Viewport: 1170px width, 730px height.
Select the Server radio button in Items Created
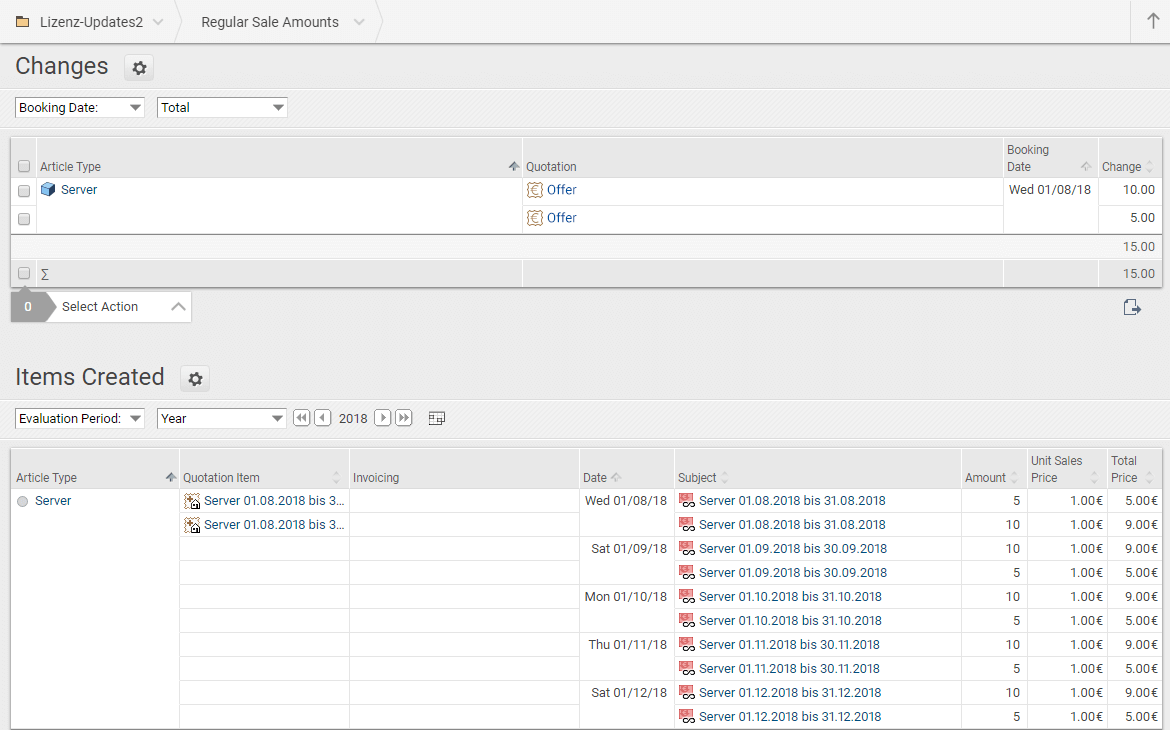(x=23, y=501)
